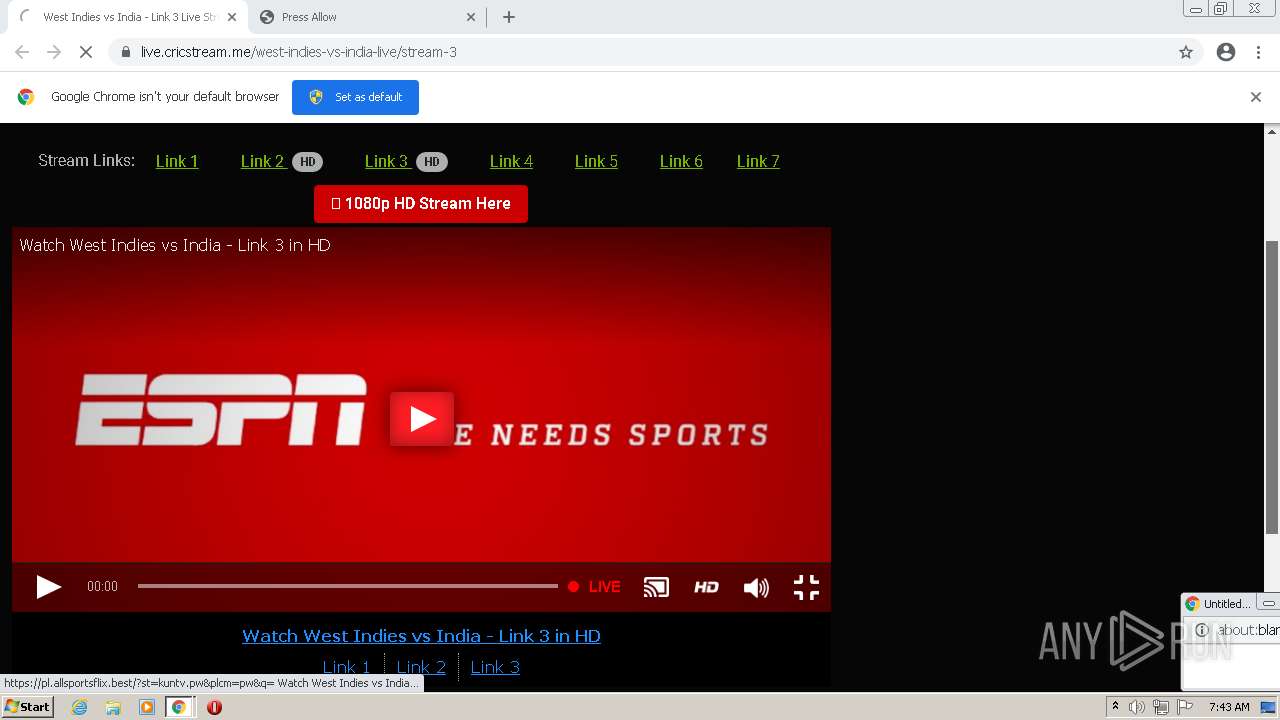Click bottom Link 2 below the video
This screenshot has height=720, width=1280.
(x=421, y=667)
